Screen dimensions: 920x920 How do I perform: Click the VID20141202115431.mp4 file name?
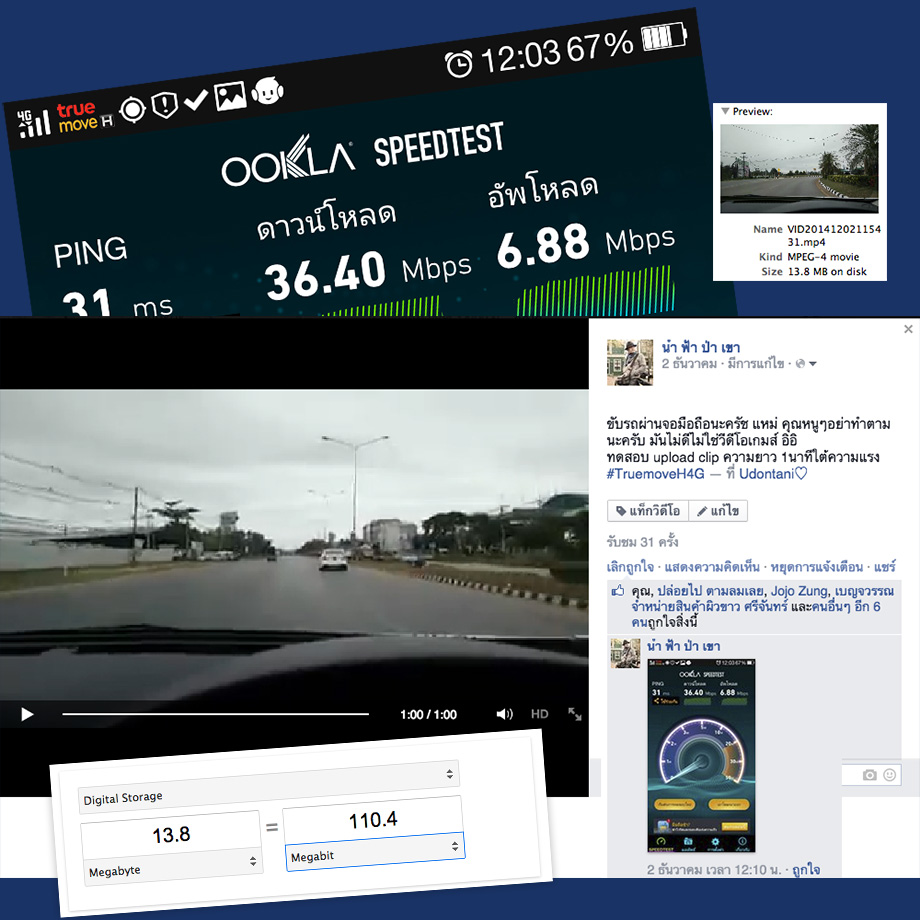pos(834,235)
